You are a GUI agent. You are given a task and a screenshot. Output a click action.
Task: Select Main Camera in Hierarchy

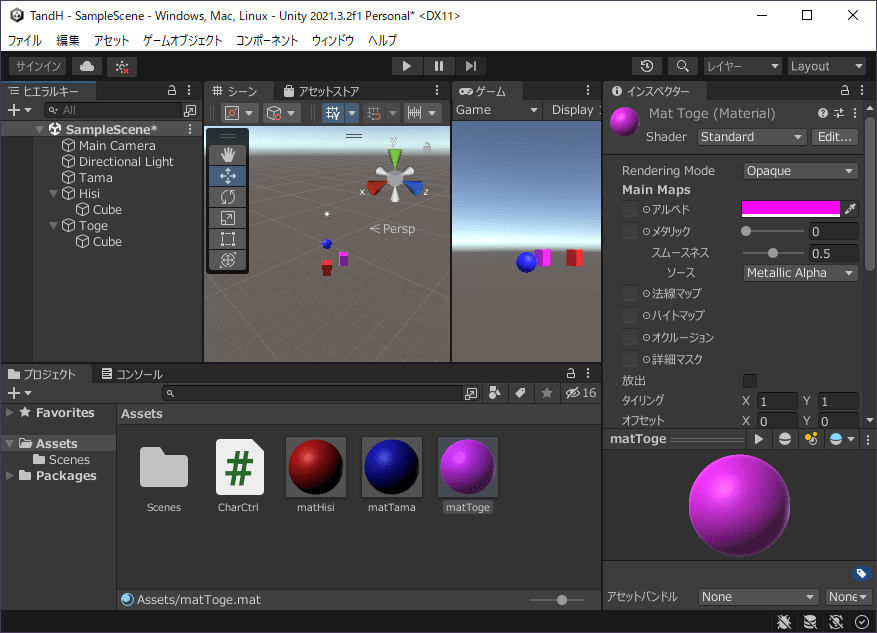tap(117, 146)
